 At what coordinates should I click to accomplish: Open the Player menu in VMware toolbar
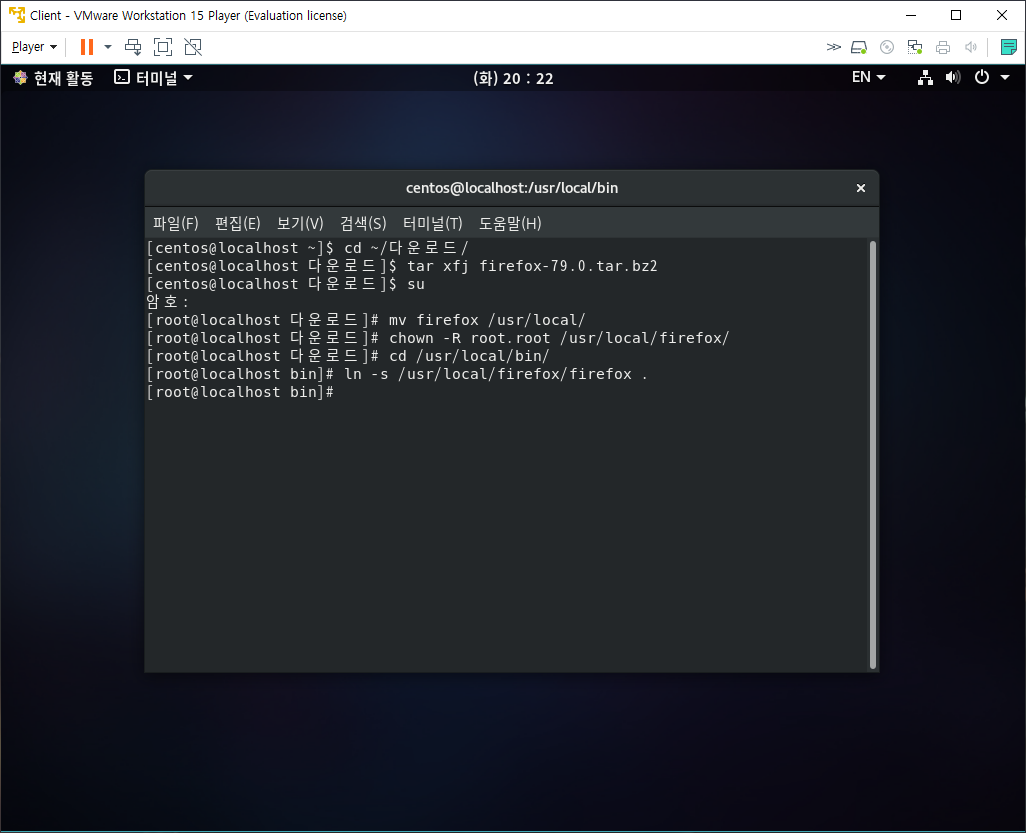point(34,47)
